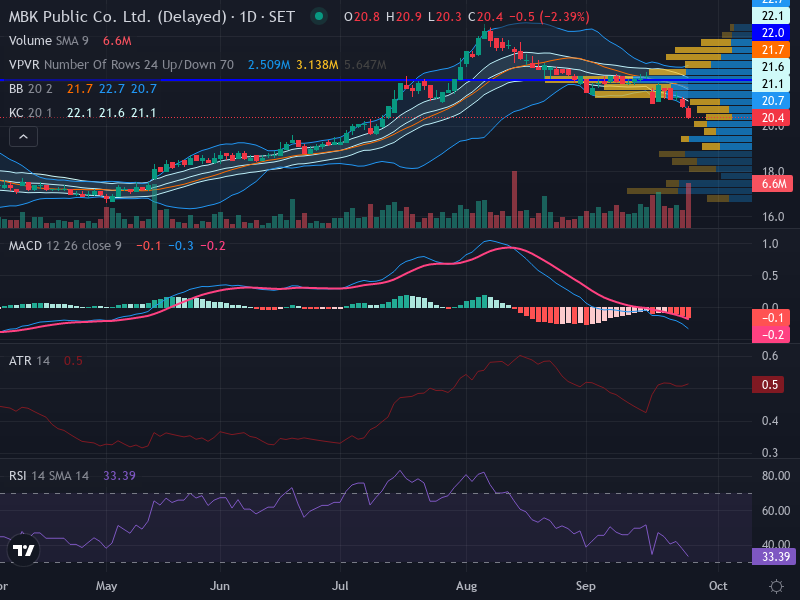
Task: Select the MBK Public Co. Ltd. symbol title
Action: (152, 17)
